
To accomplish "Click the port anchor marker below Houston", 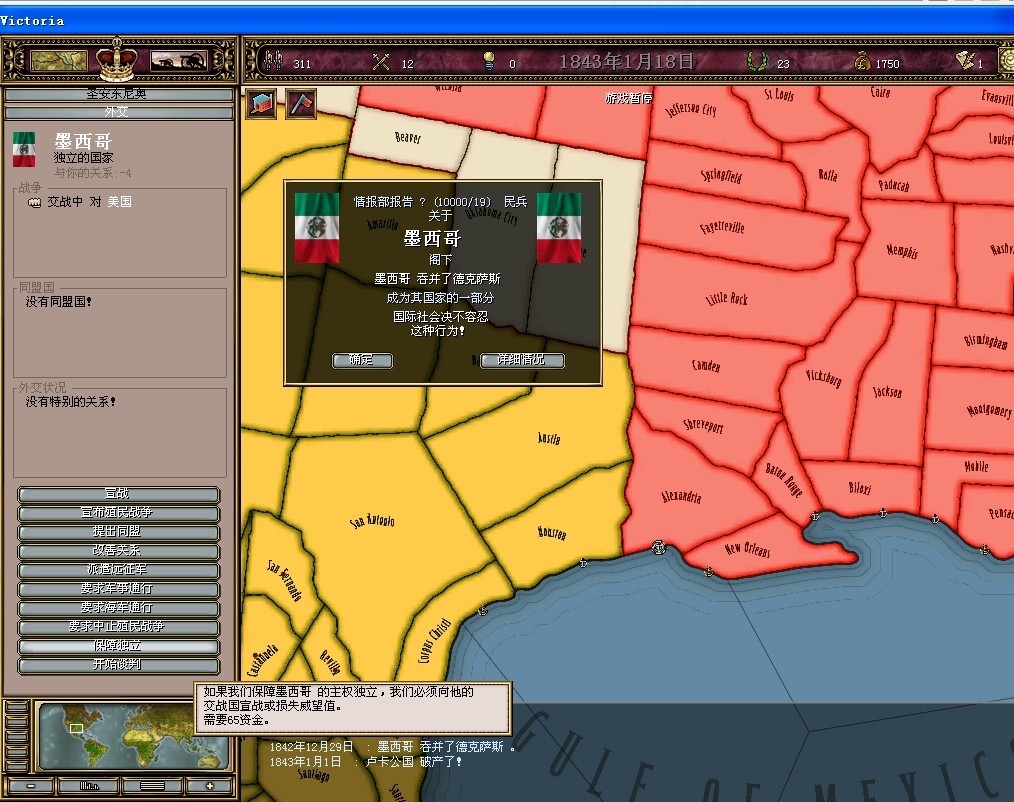I will (x=583, y=563).
